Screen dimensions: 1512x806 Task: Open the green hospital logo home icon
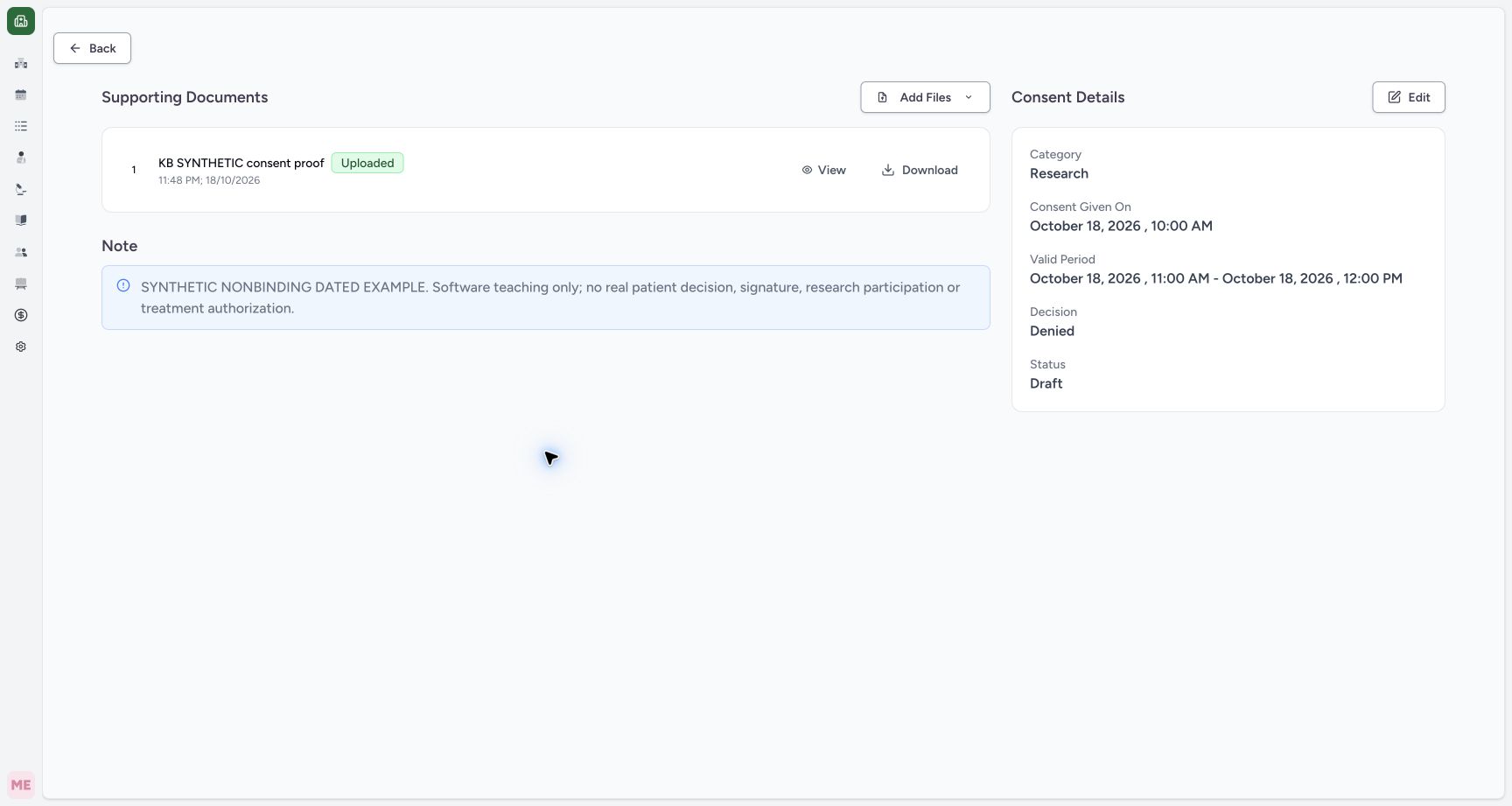[x=21, y=21]
